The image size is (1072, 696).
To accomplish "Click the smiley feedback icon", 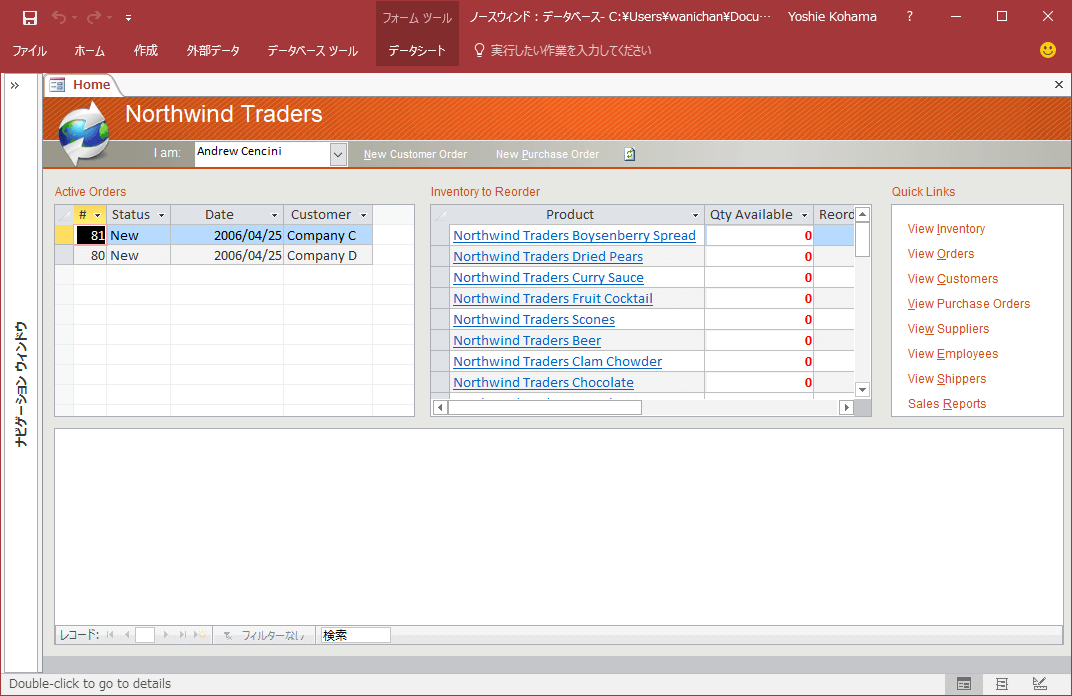I will (1047, 50).
